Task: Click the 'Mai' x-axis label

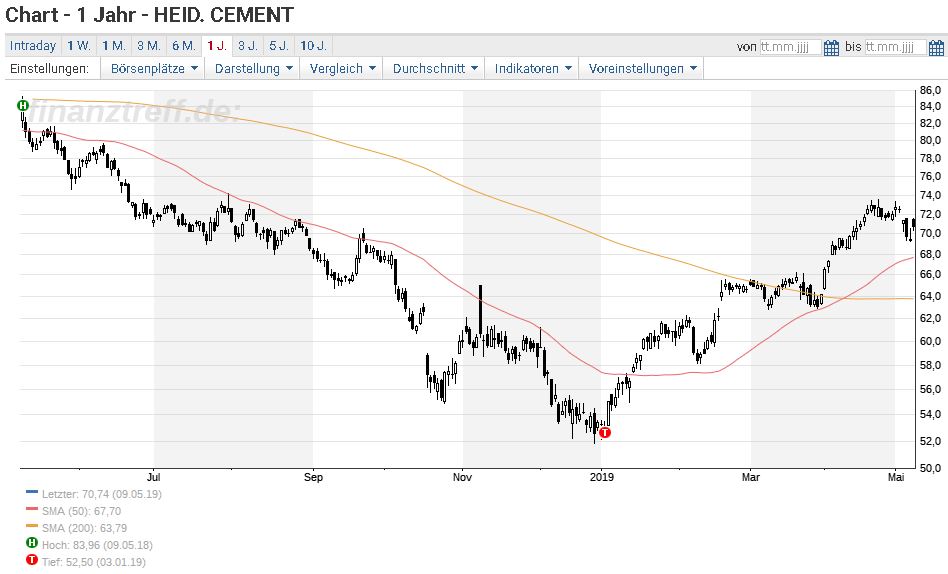Action: click(x=896, y=477)
